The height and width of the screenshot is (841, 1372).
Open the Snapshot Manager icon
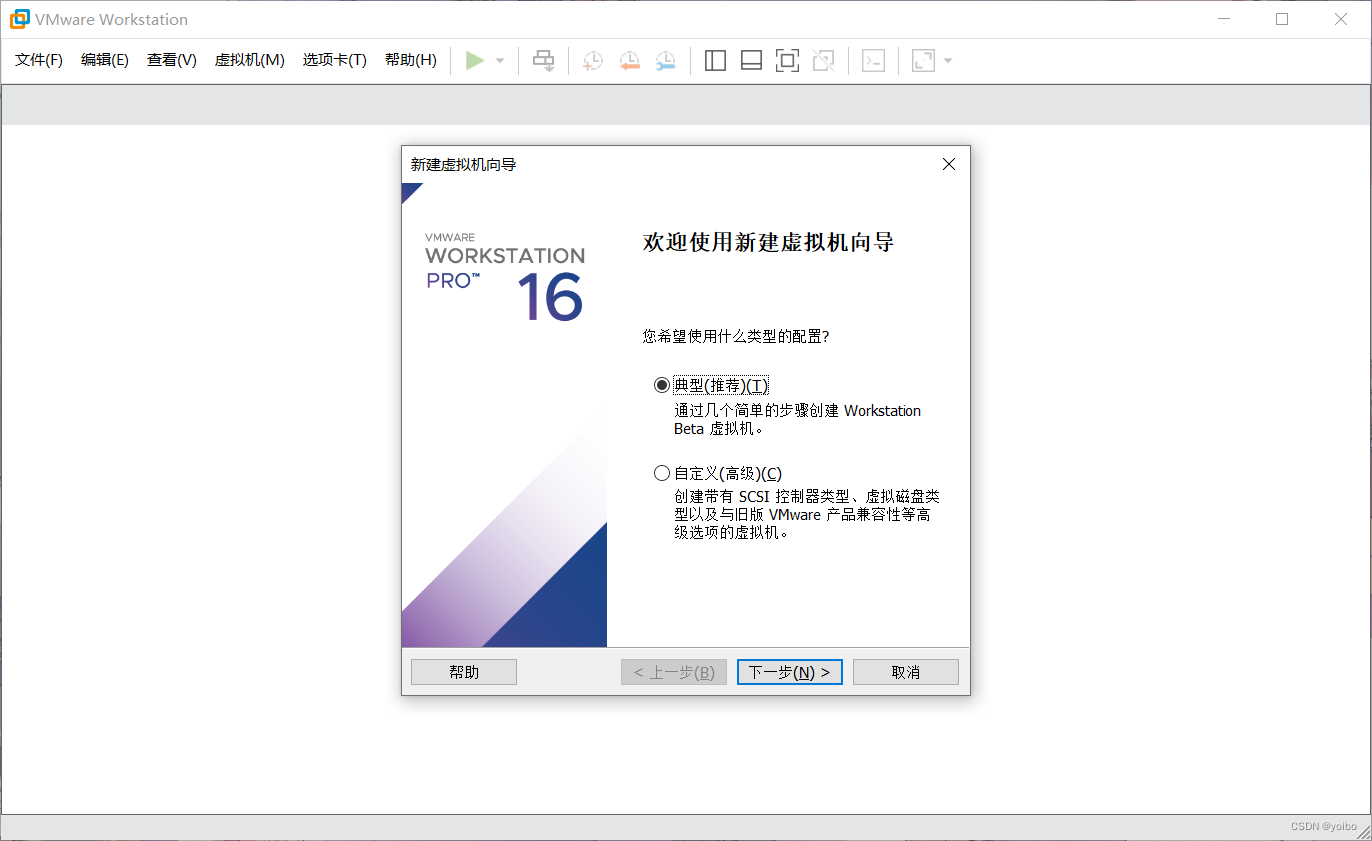pyautogui.click(x=665, y=60)
